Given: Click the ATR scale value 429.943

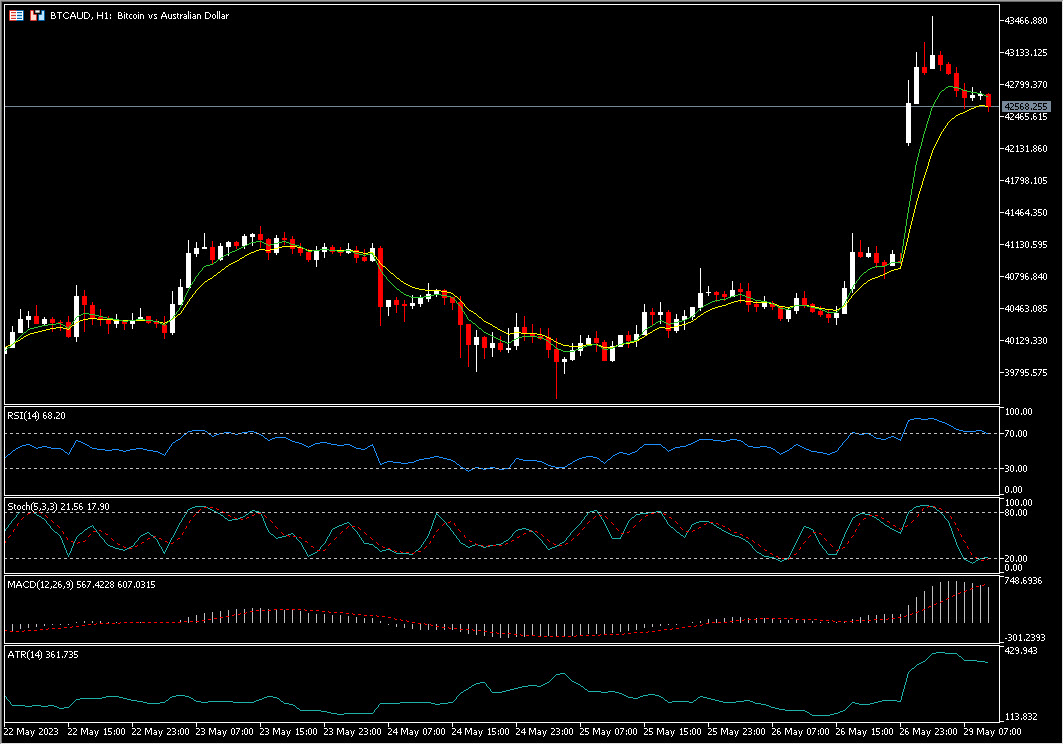Looking at the screenshot, I should click(x=1022, y=651).
